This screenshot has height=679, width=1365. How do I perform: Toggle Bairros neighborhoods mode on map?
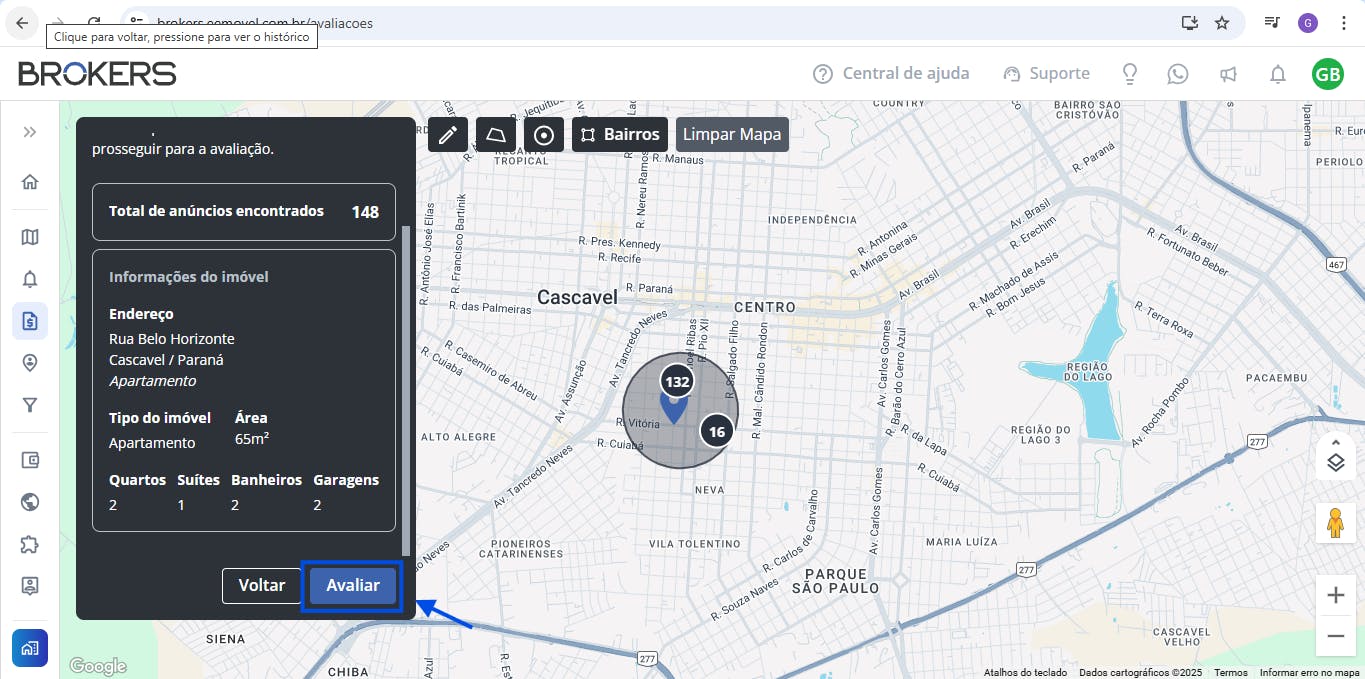tap(620, 135)
